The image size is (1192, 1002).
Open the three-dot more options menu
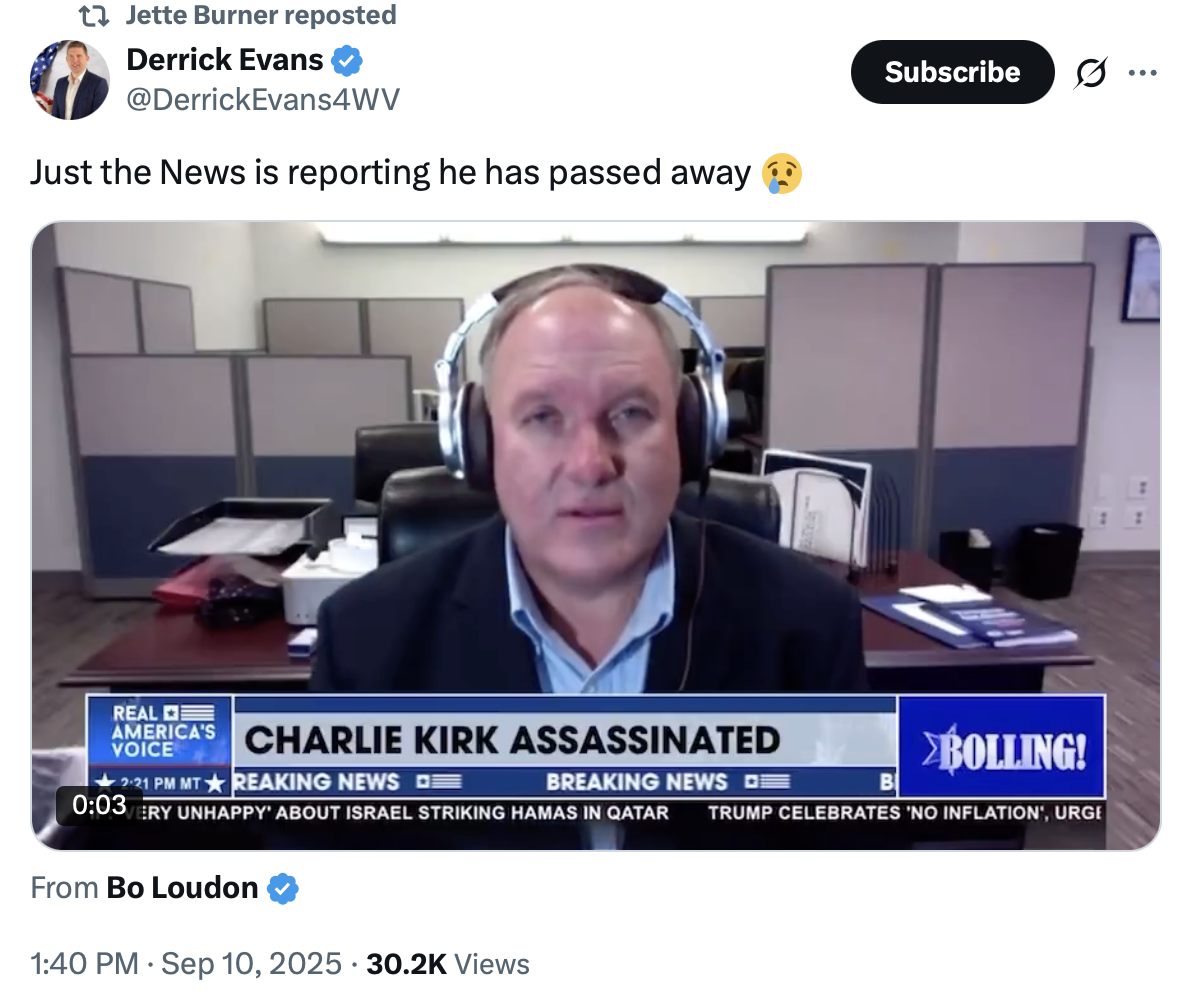click(1143, 73)
